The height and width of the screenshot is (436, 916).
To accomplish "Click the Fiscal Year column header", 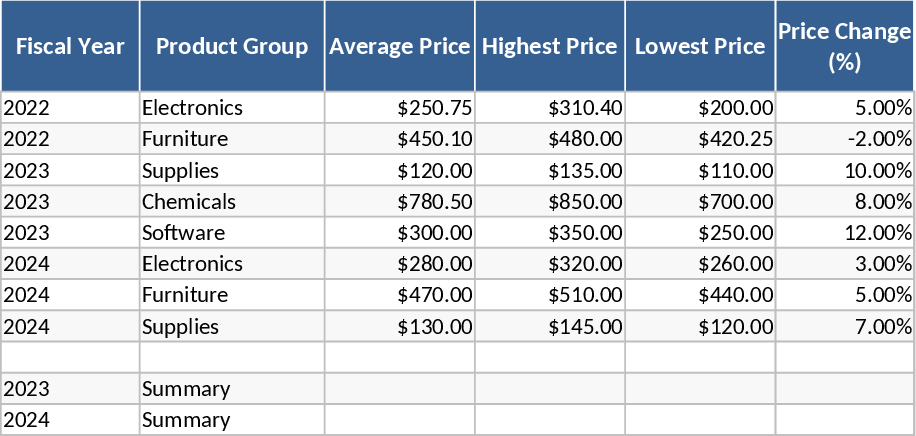I will (x=70, y=46).
